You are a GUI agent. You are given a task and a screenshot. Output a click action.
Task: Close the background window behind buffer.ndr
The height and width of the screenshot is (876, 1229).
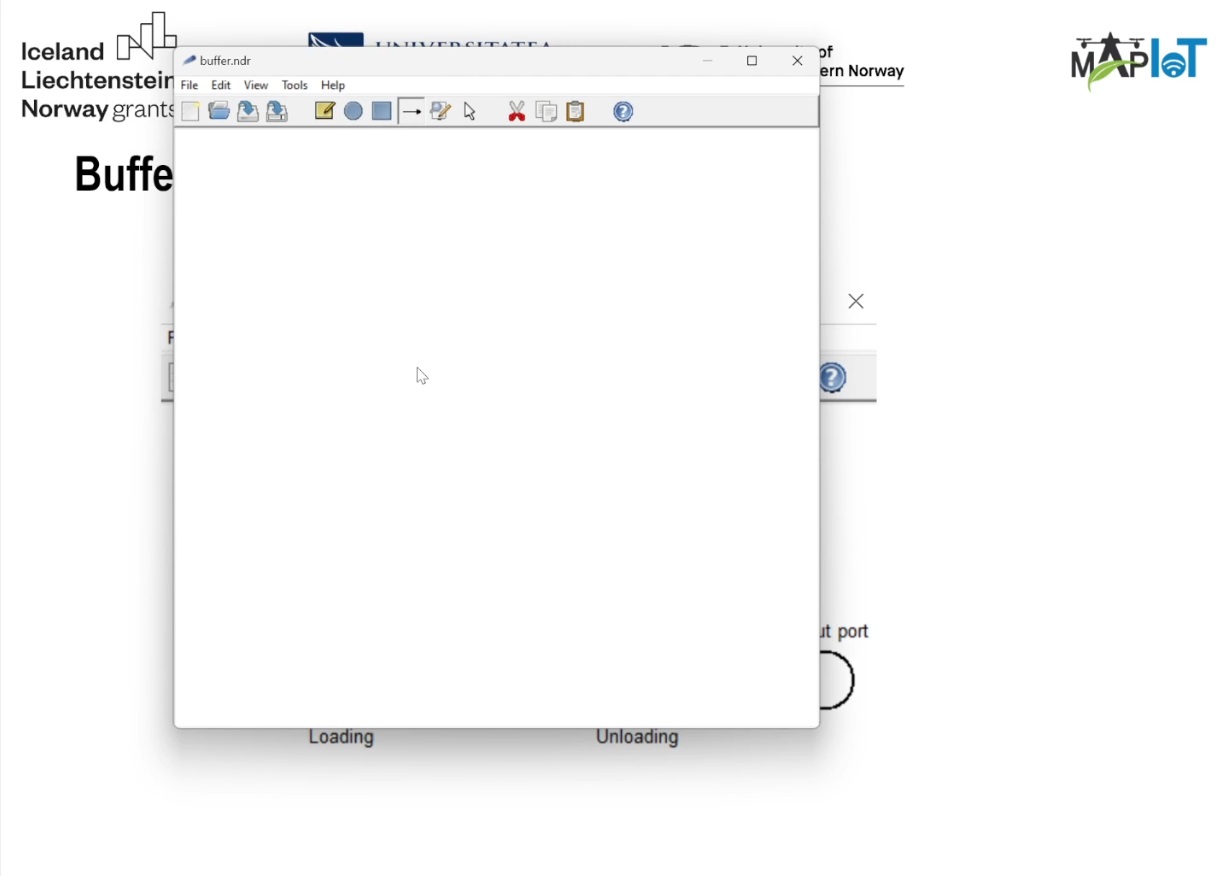856,301
